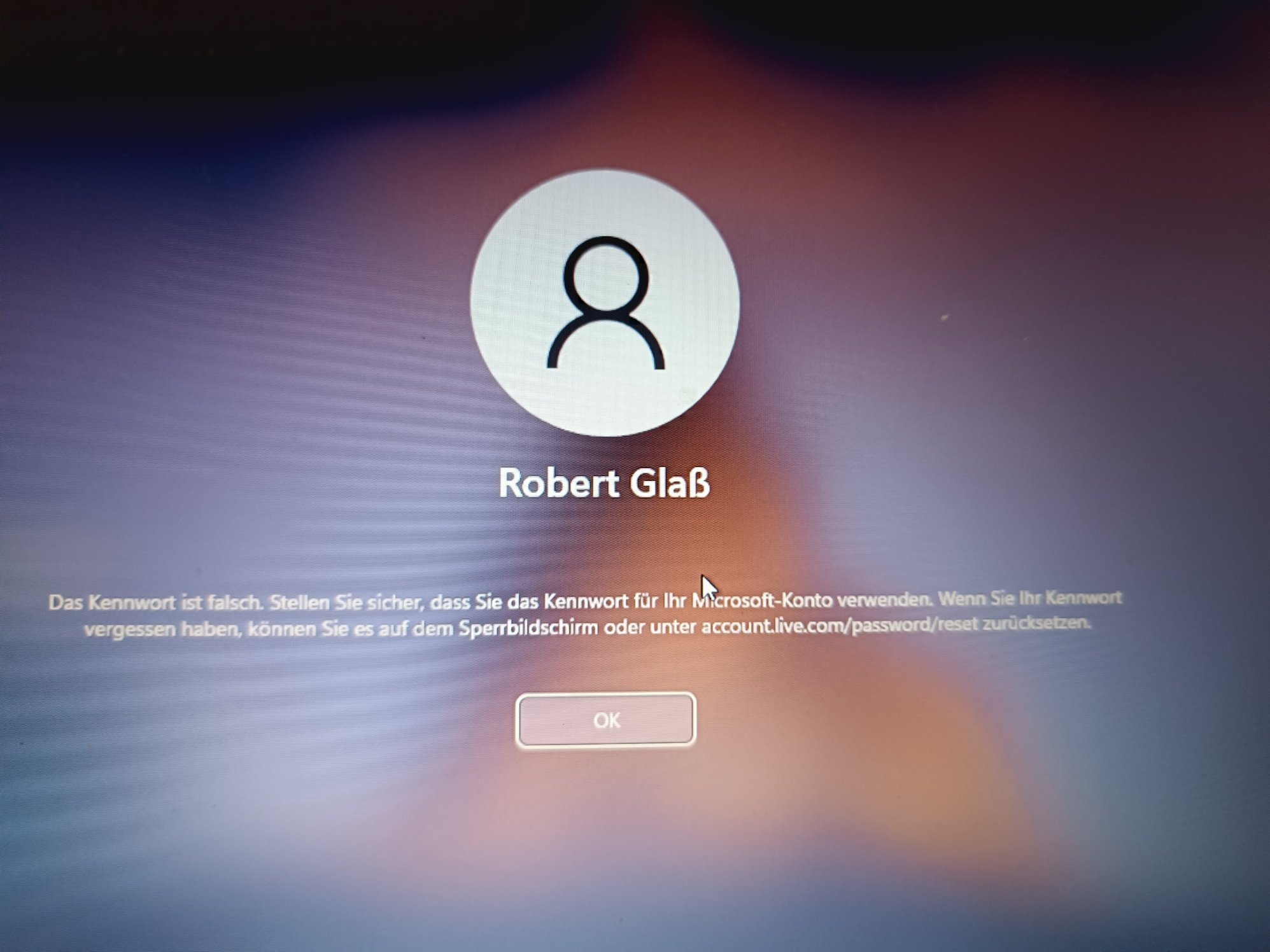
Task: Click the surname Glaß
Action: [x=670, y=483]
